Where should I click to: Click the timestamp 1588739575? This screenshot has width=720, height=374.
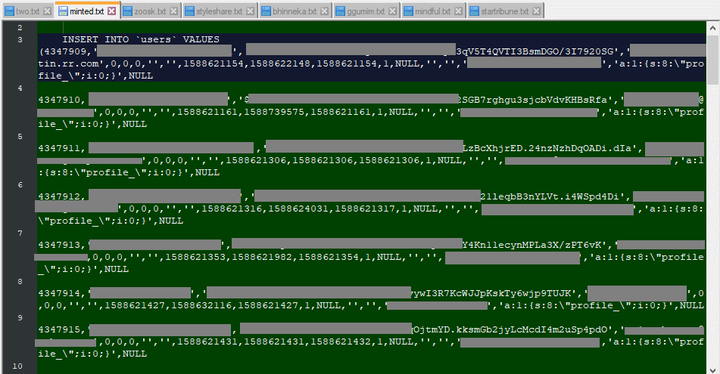coord(274,112)
